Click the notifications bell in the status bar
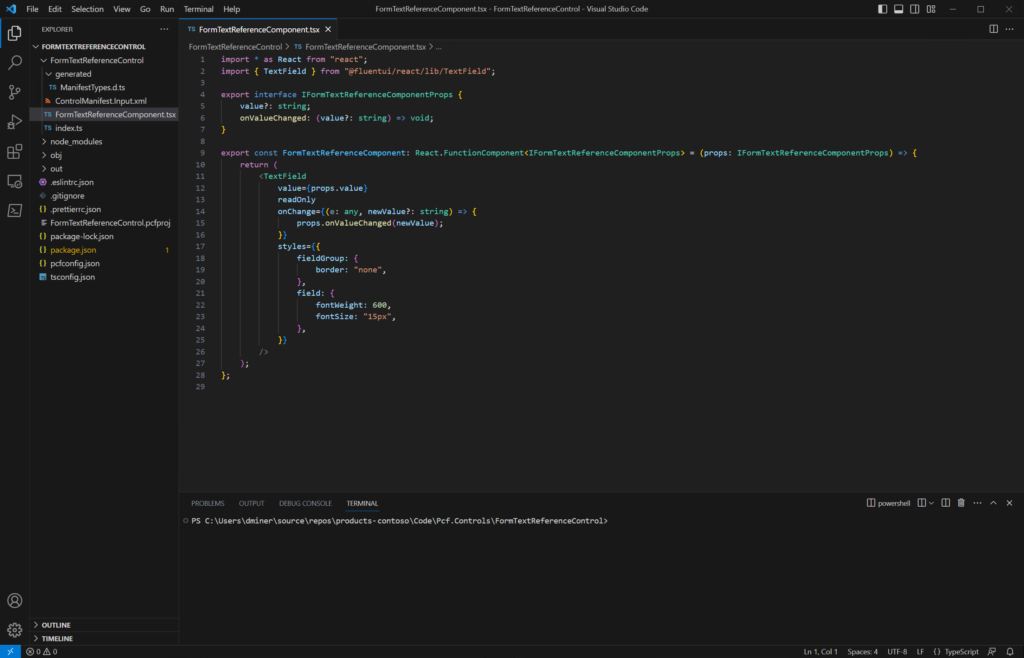1024x658 pixels. click(1010, 651)
